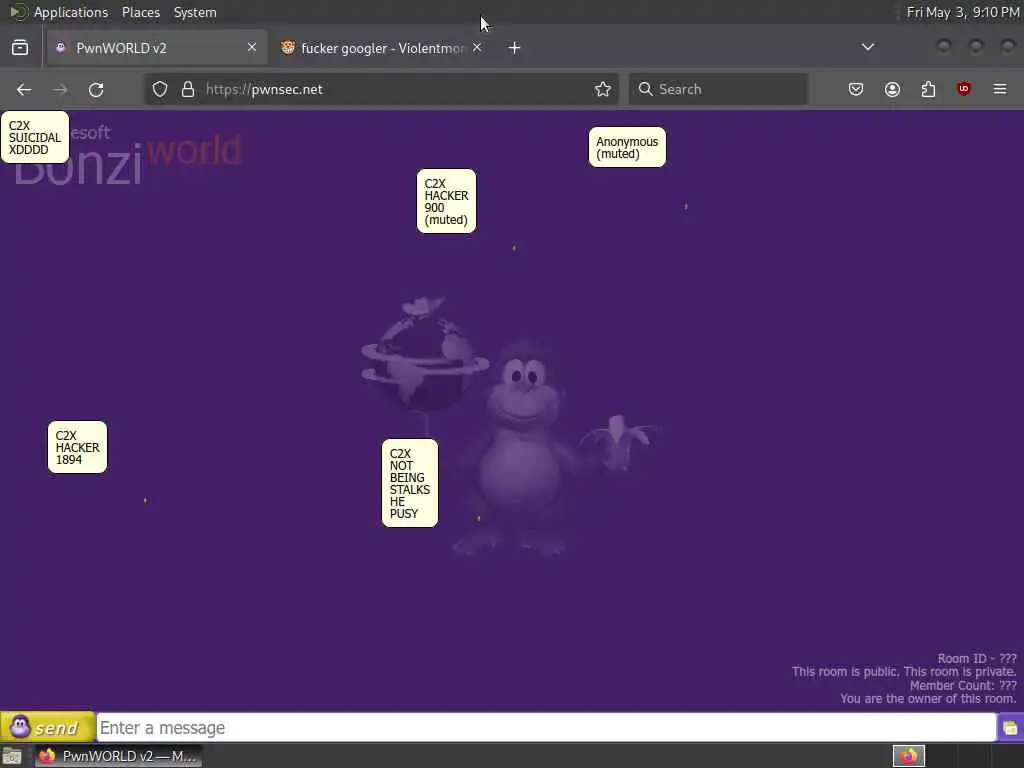Viewport: 1024px width, 768px height.
Task: View site security padlock info
Action: pyautogui.click(x=188, y=89)
